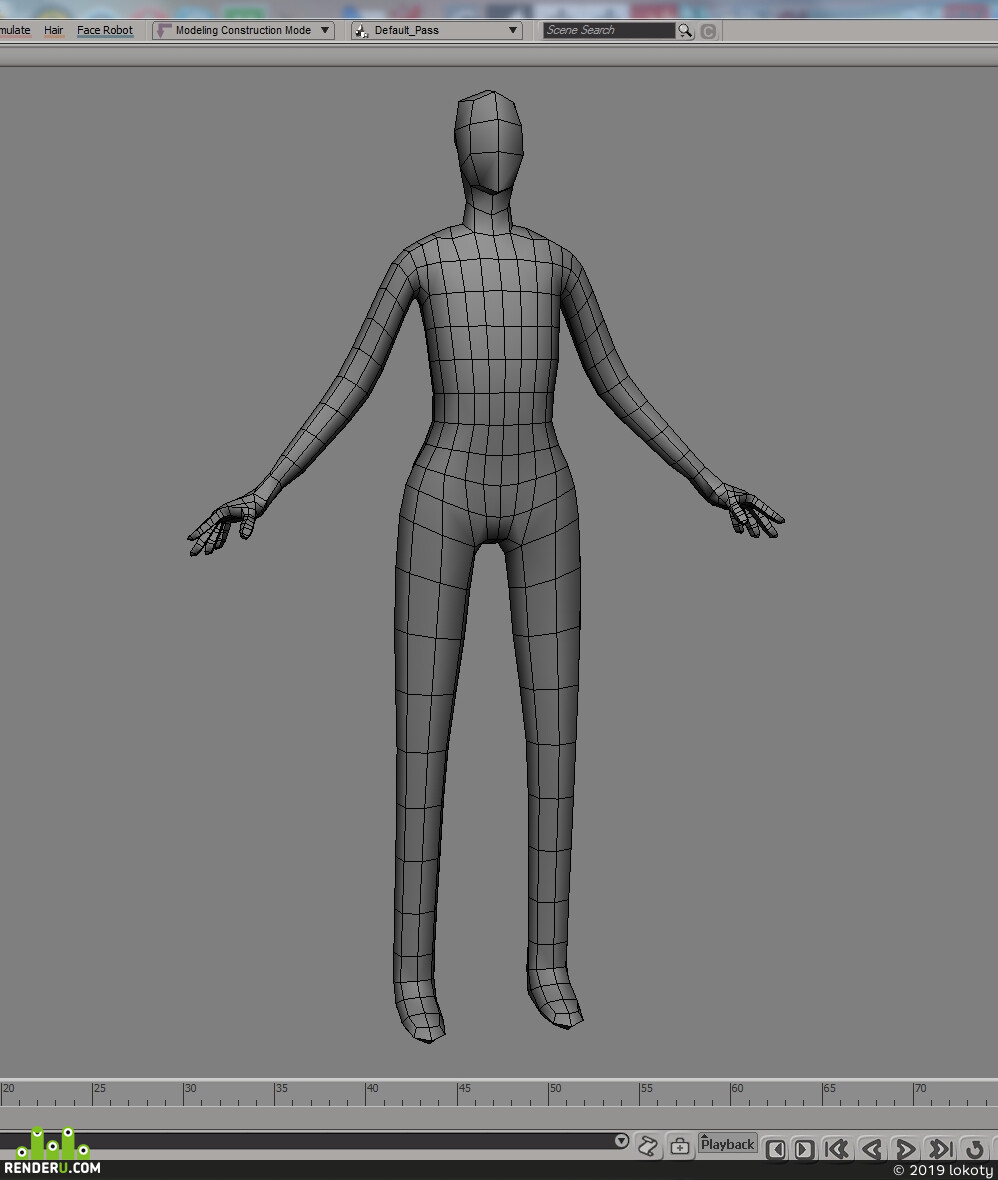
Task: Step back one frame
Action: point(775,1149)
